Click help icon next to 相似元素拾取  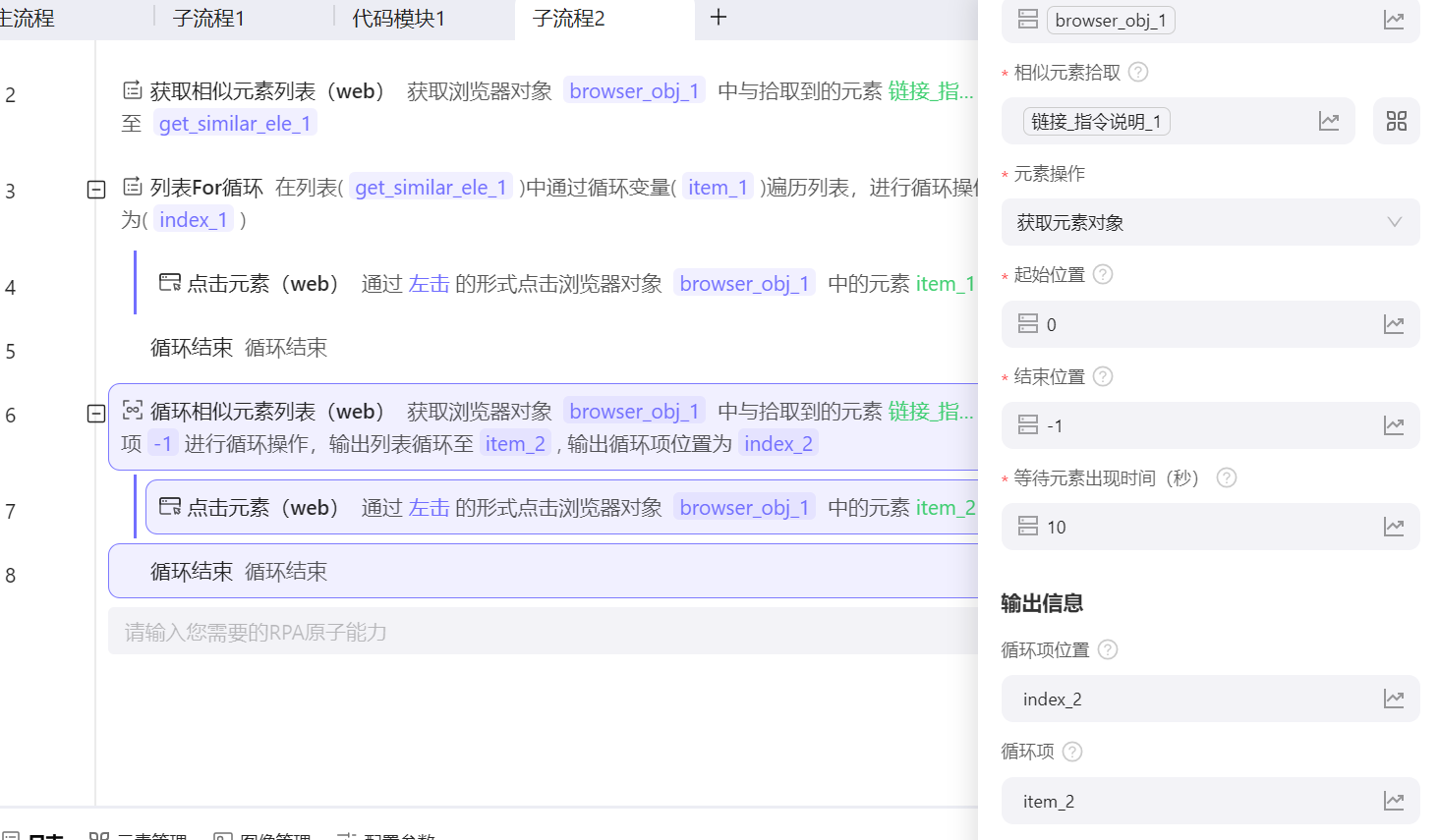coord(1138,72)
